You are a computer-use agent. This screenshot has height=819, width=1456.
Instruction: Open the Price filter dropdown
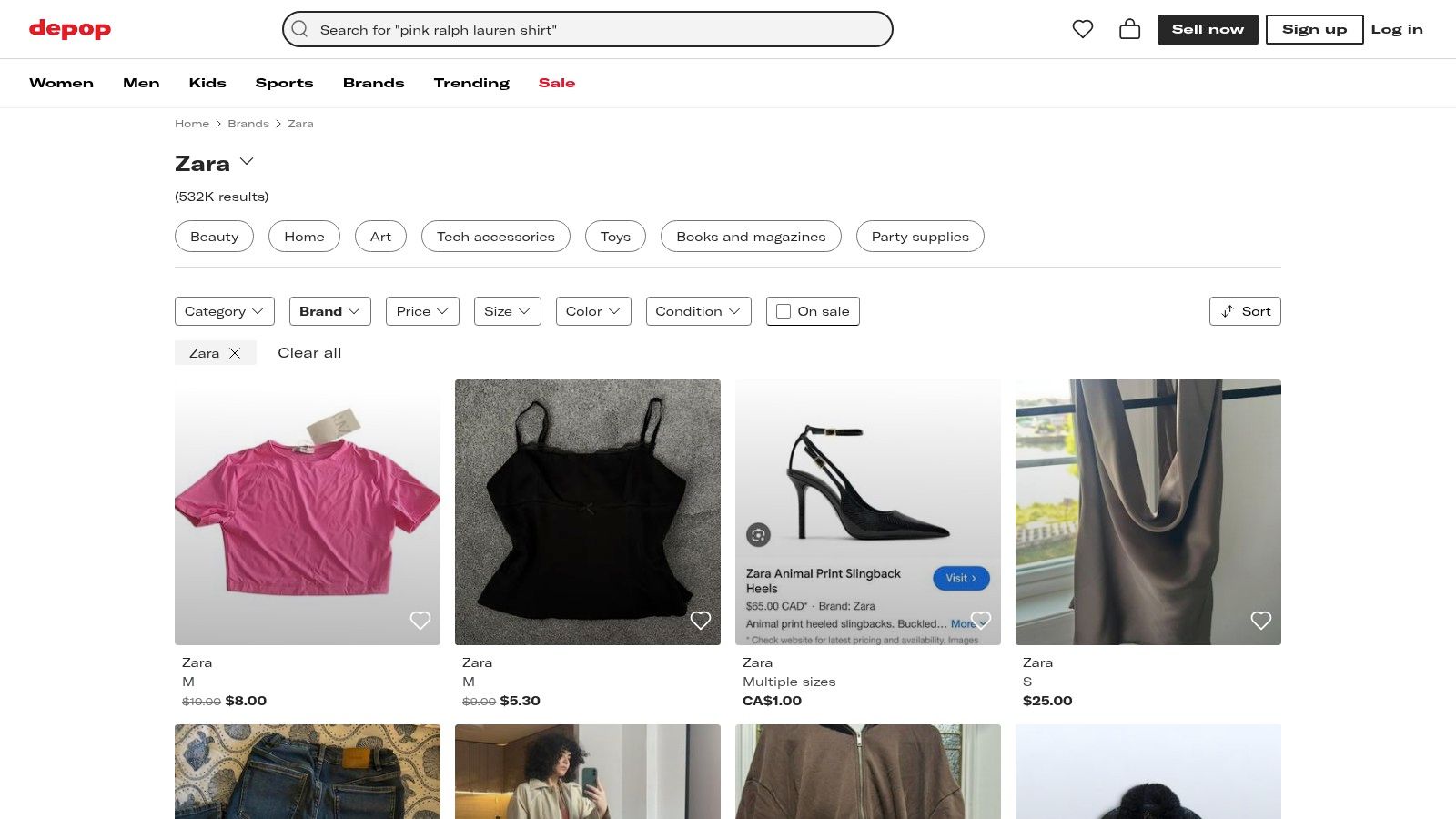421,311
